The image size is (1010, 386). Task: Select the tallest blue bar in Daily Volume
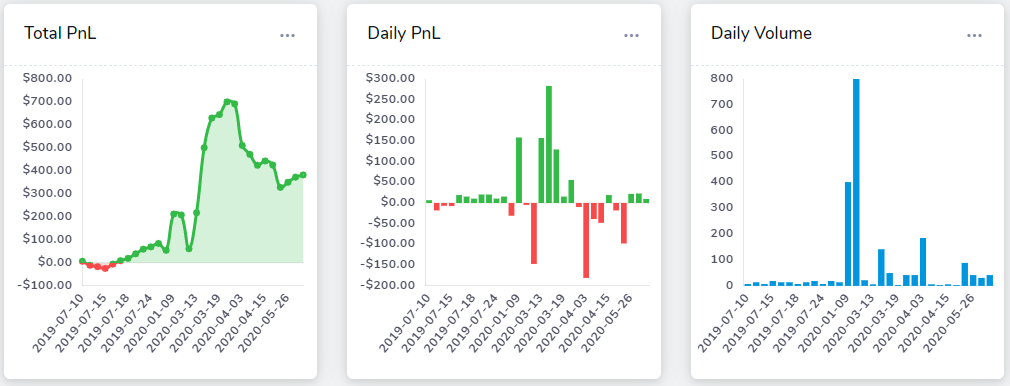pos(856,182)
